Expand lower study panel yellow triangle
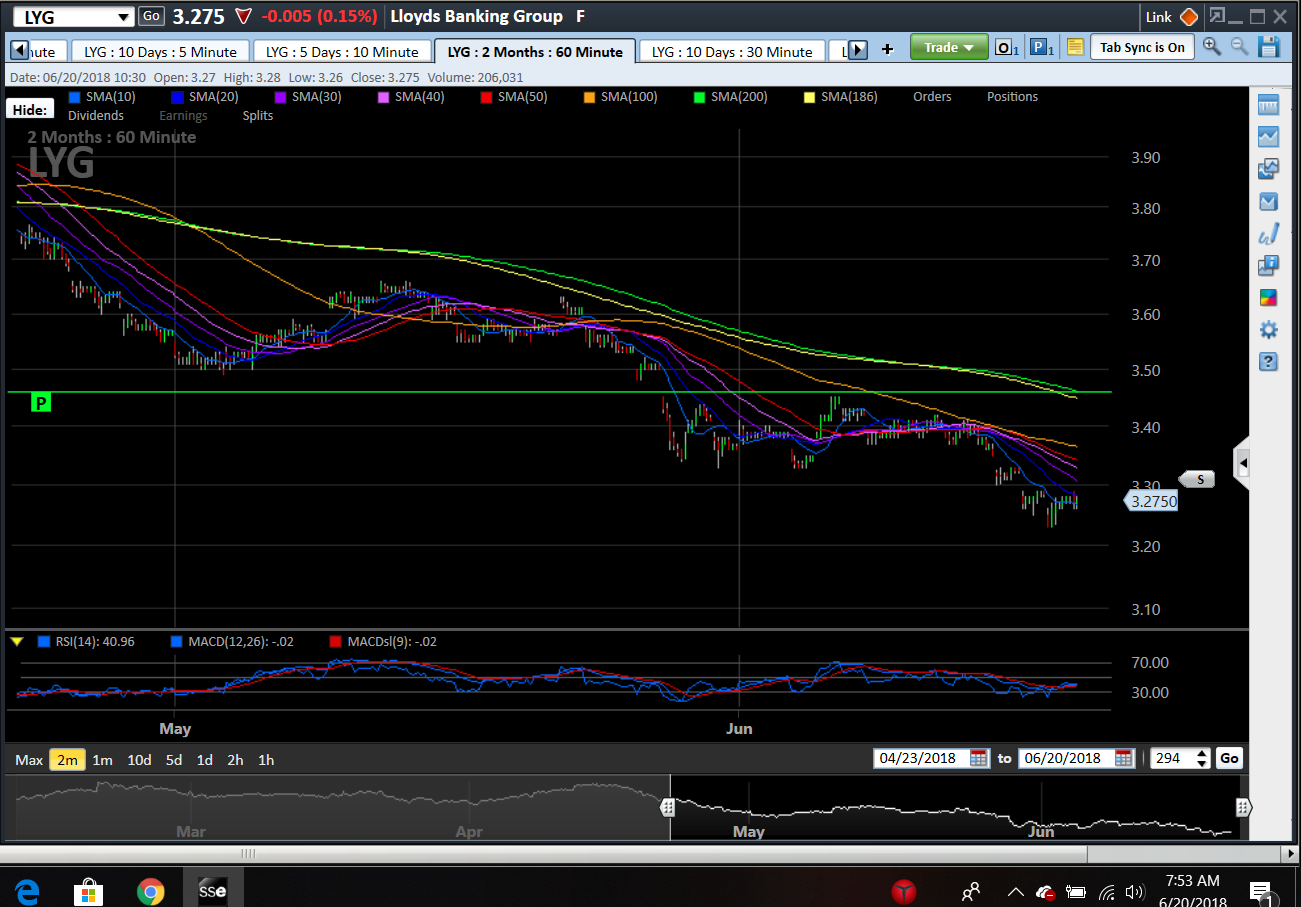 point(17,642)
